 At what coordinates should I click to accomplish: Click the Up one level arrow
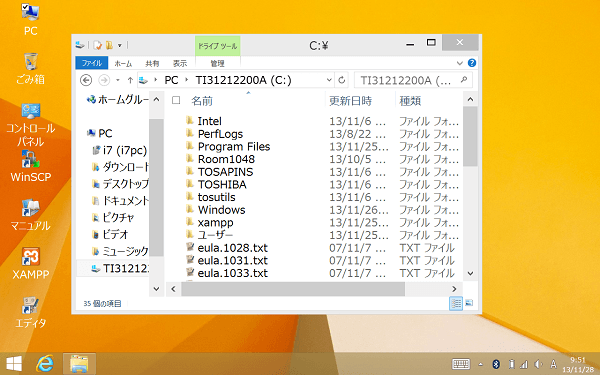pos(130,80)
